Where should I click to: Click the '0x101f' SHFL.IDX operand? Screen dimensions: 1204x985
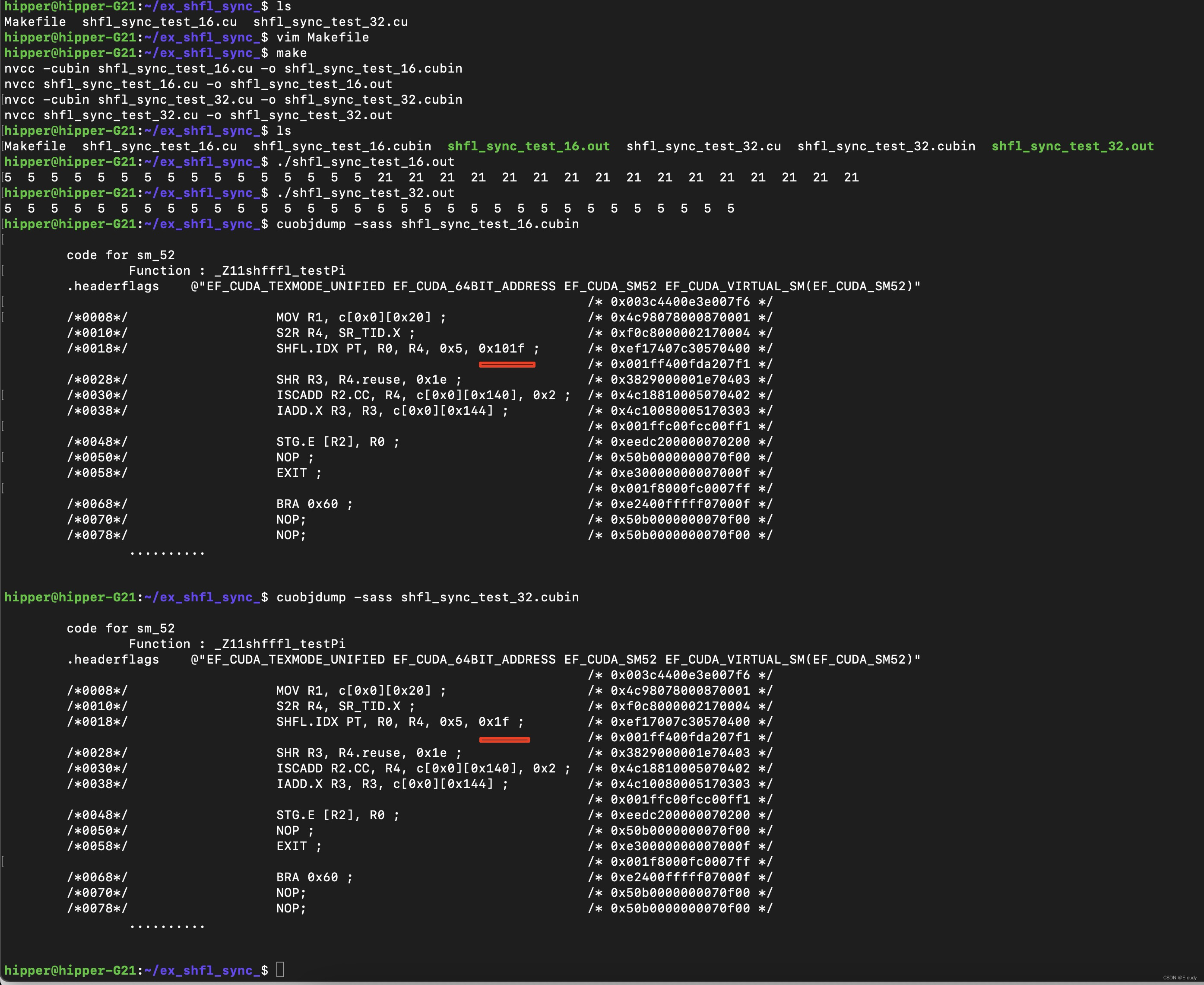pyautogui.click(x=501, y=348)
